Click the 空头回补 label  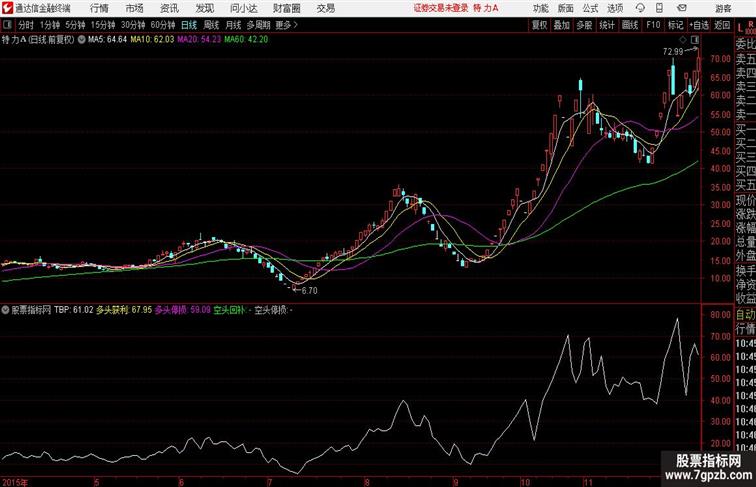(x=230, y=310)
